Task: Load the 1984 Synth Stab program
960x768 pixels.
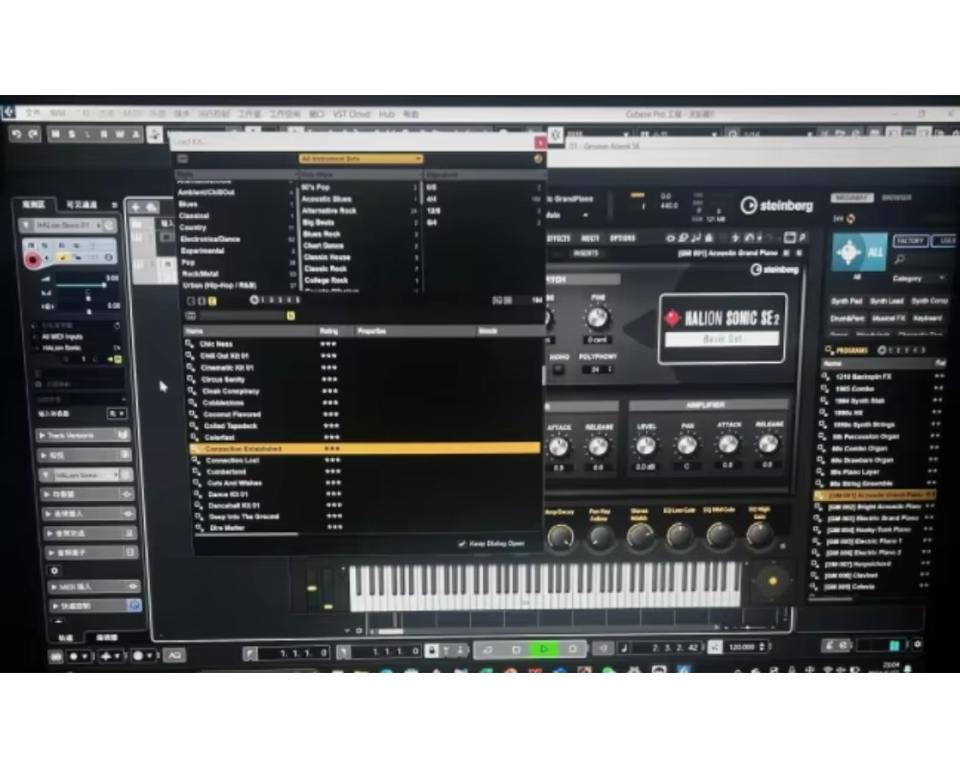Action: coord(860,401)
